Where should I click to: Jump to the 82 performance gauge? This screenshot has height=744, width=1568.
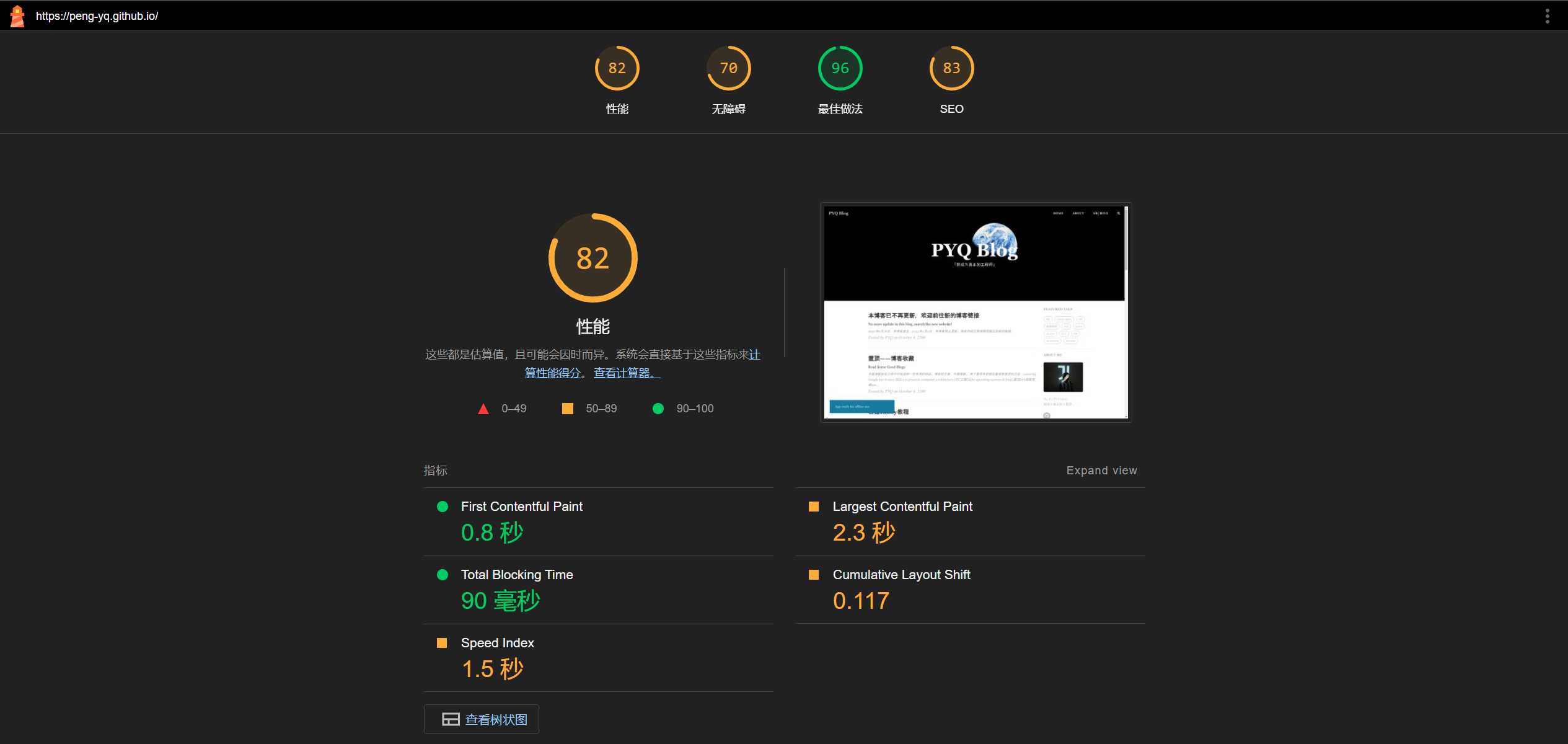617,68
